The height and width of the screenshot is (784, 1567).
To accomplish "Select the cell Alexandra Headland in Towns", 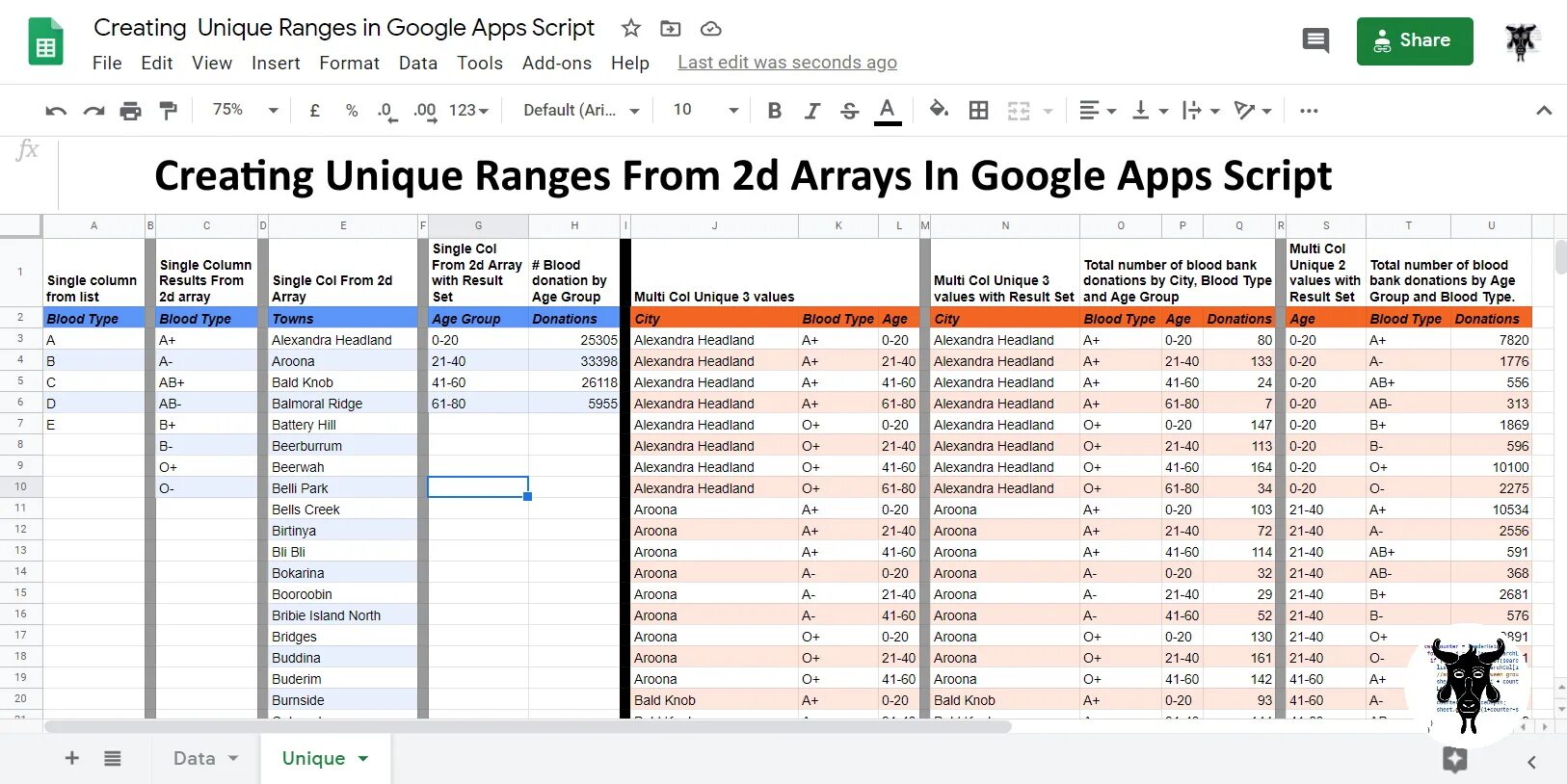I will point(343,340).
